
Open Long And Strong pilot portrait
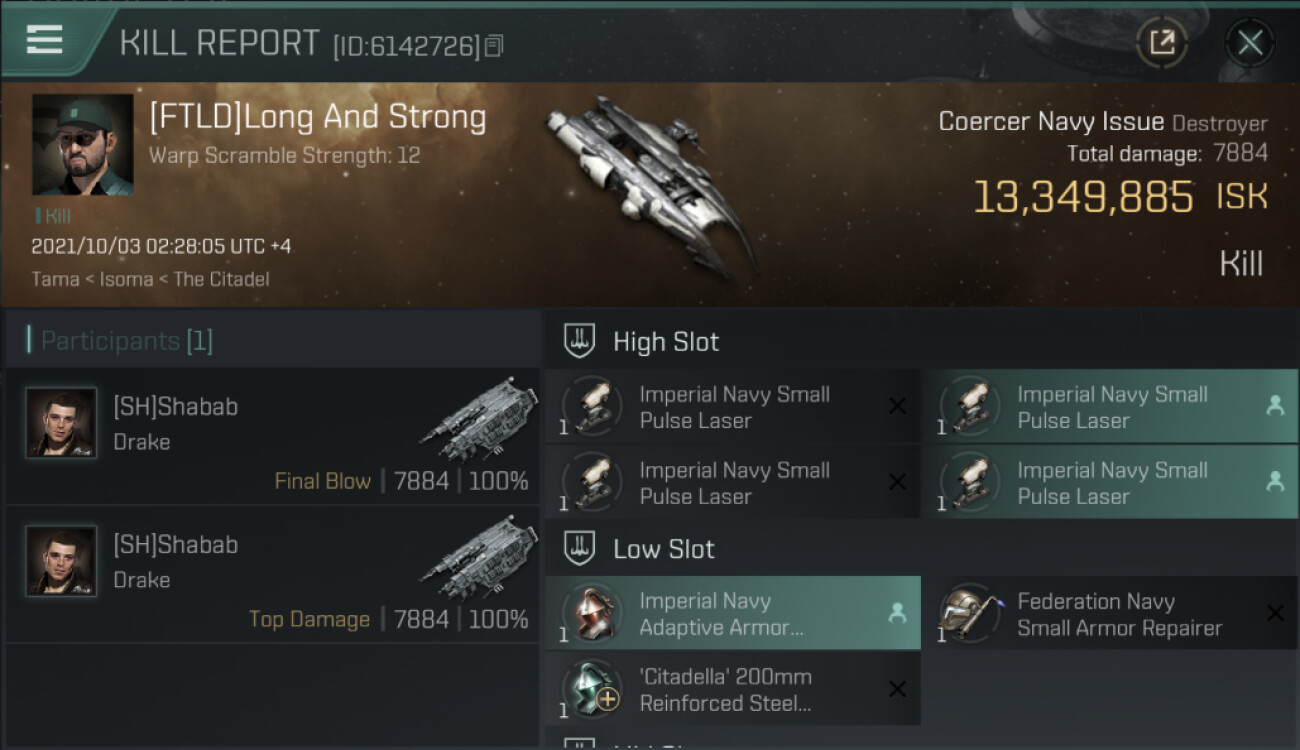click(x=82, y=145)
